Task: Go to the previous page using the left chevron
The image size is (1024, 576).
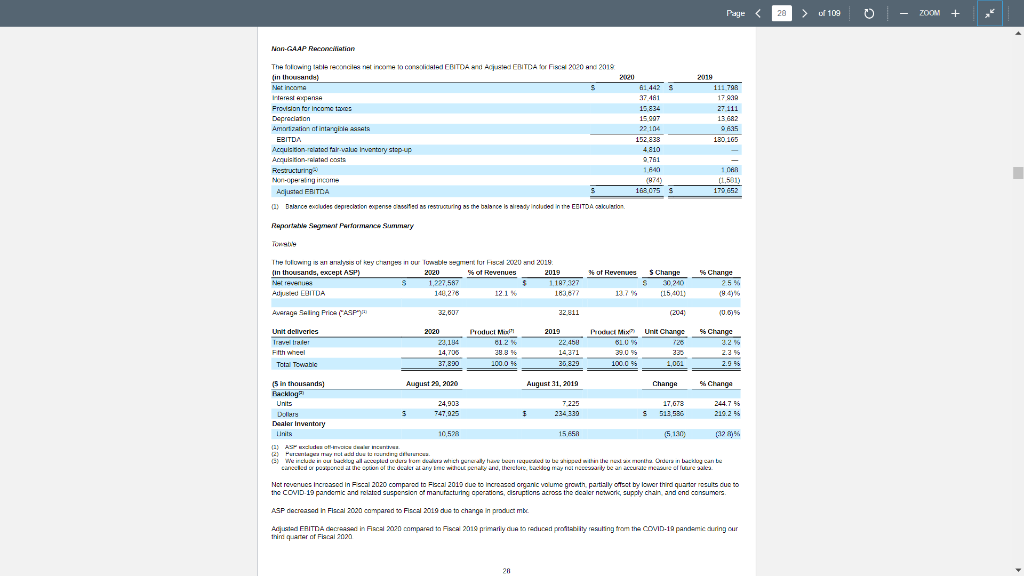Action: coord(757,13)
